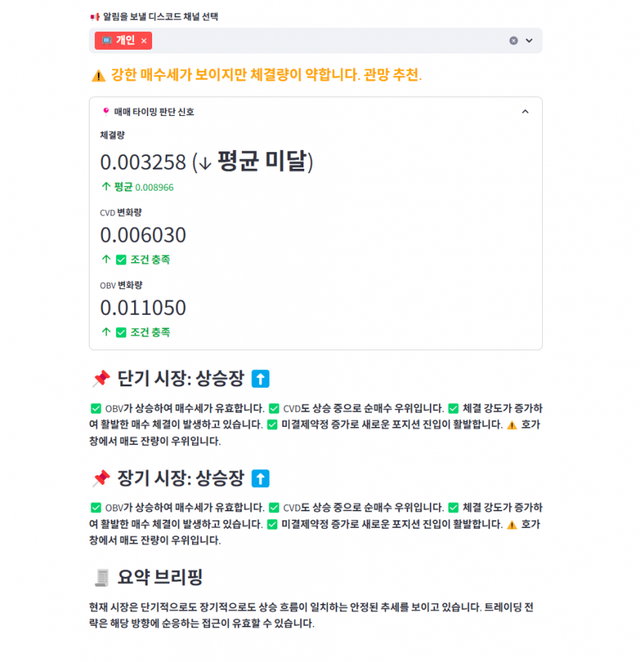Collapse the 매매 타이밍 판단 신호 expander chevron
This screenshot has width=640, height=662.
pyautogui.click(x=525, y=112)
